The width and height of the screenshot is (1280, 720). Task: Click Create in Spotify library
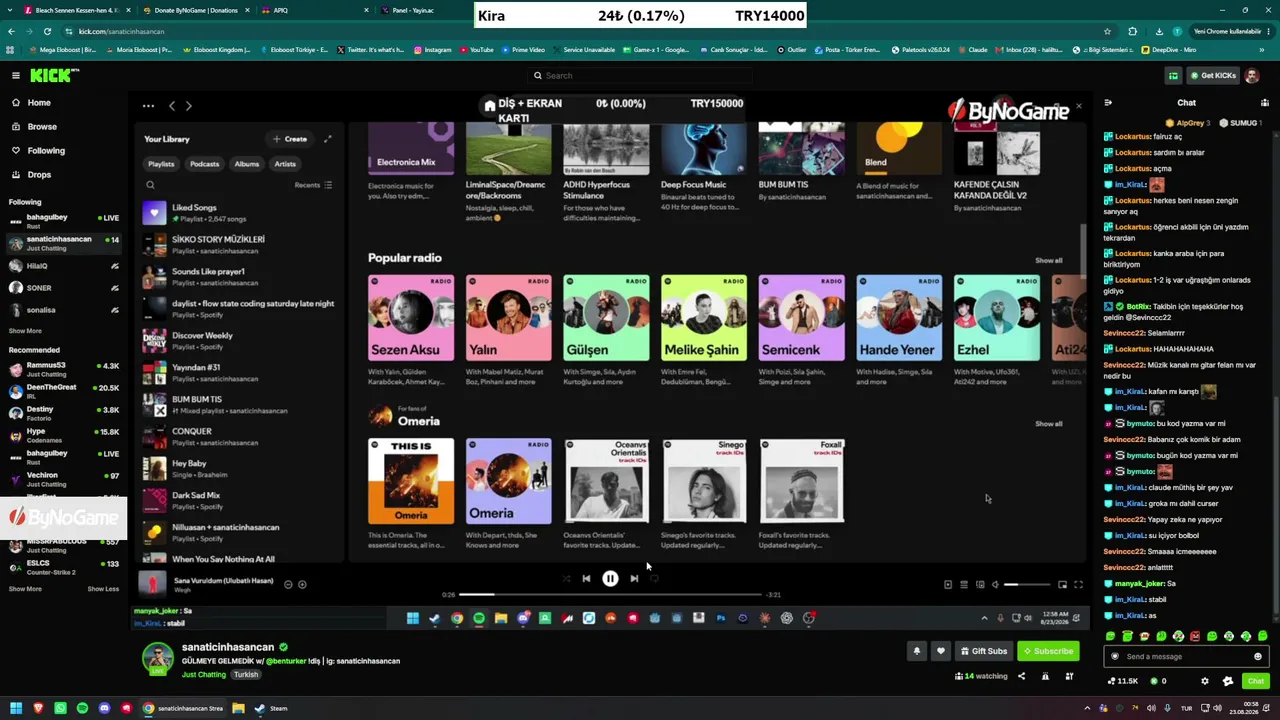(290, 139)
